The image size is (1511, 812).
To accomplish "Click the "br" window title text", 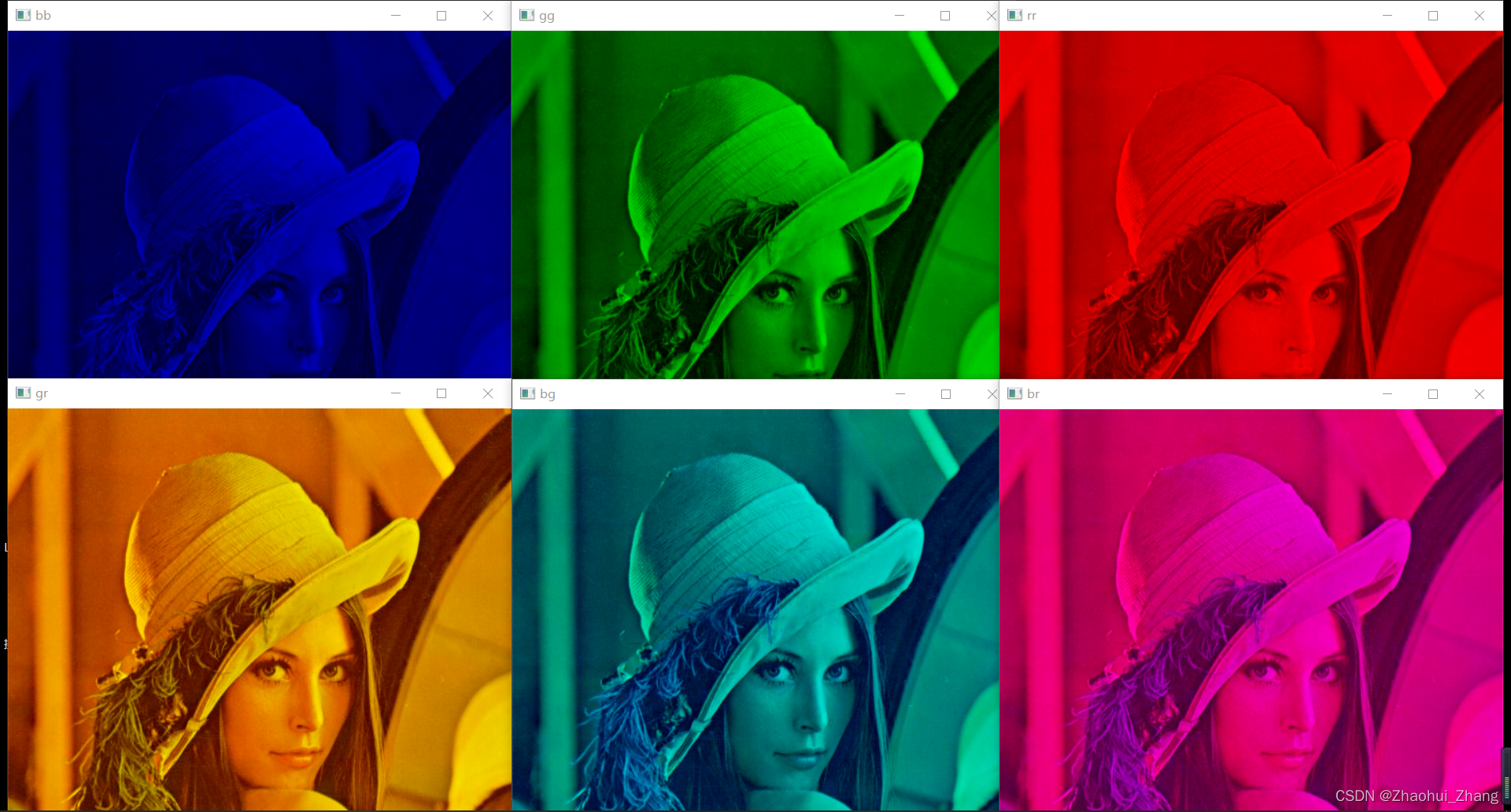I will pos(1033,393).
